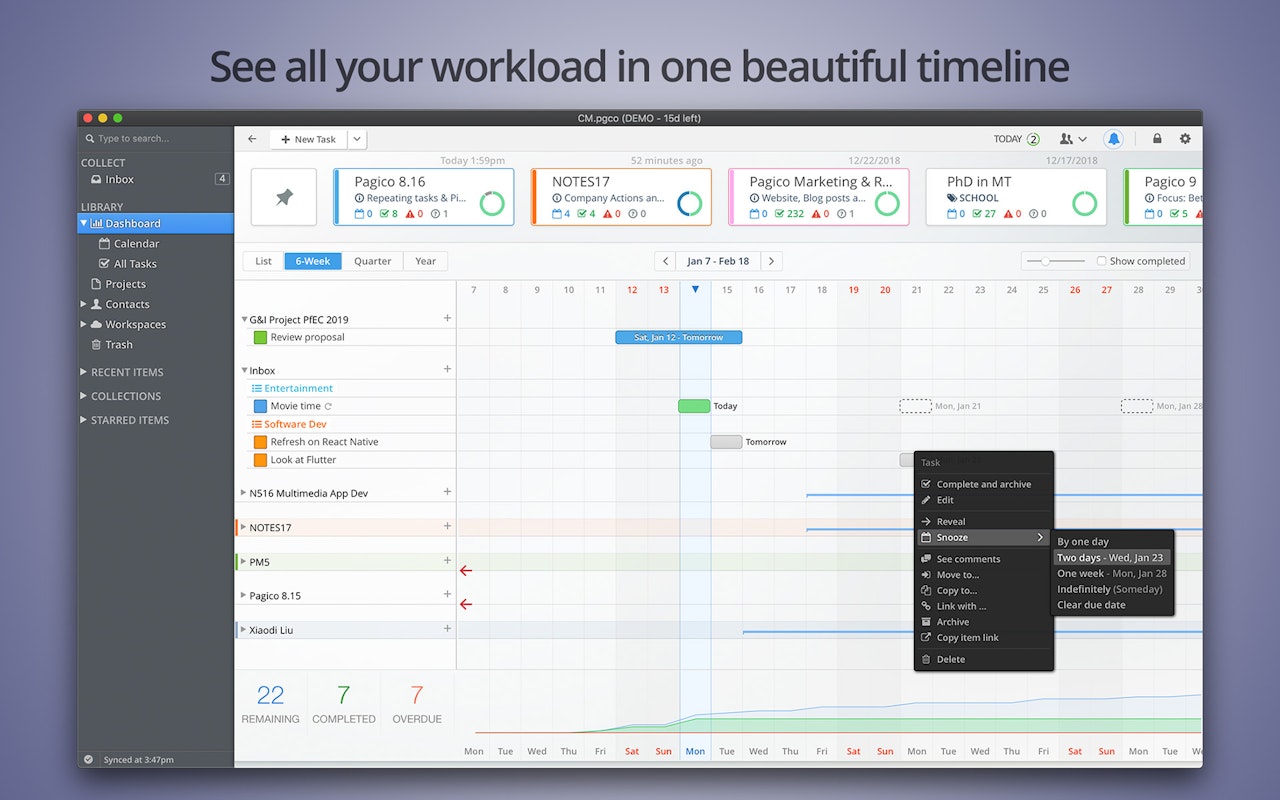The height and width of the screenshot is (800, 1280).
Task: Enable Show completed checkbox
Action: [x=1101, y=261]
